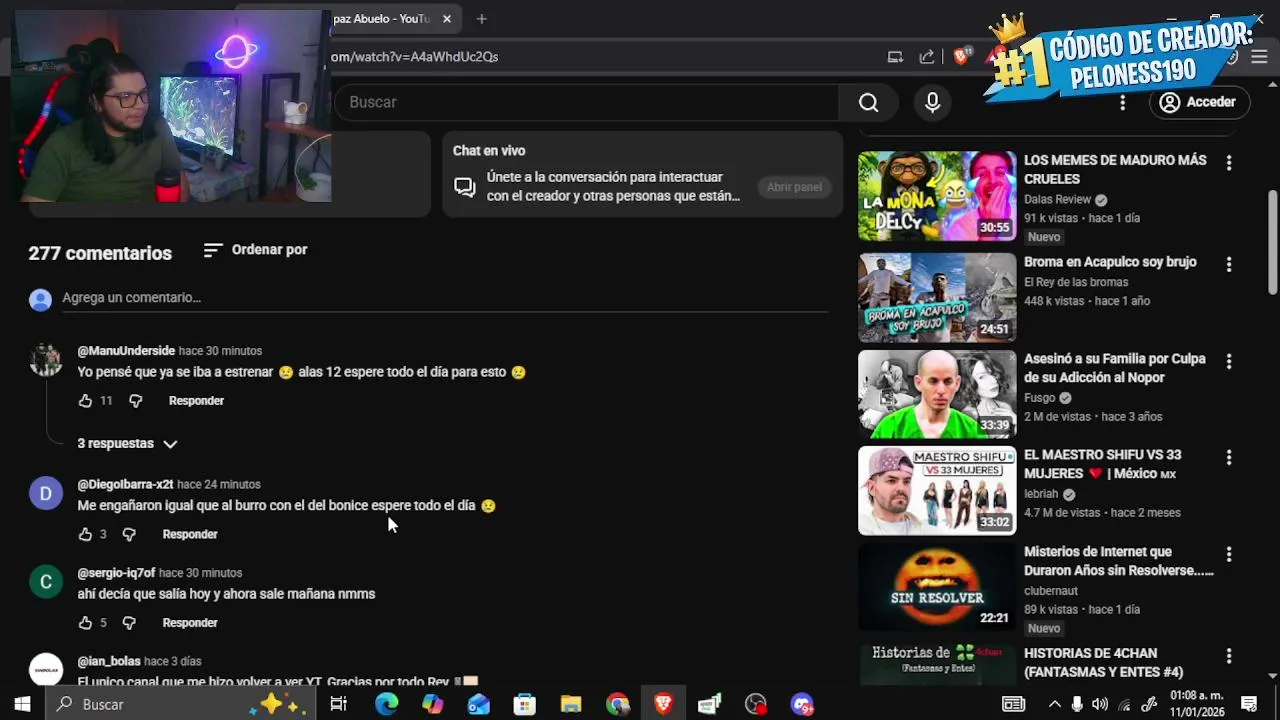Image resolution: width=1280 pixels, height=720 pixels.
Task: Click the disabled Abrir panel chat button
Action: coord(794,187)
